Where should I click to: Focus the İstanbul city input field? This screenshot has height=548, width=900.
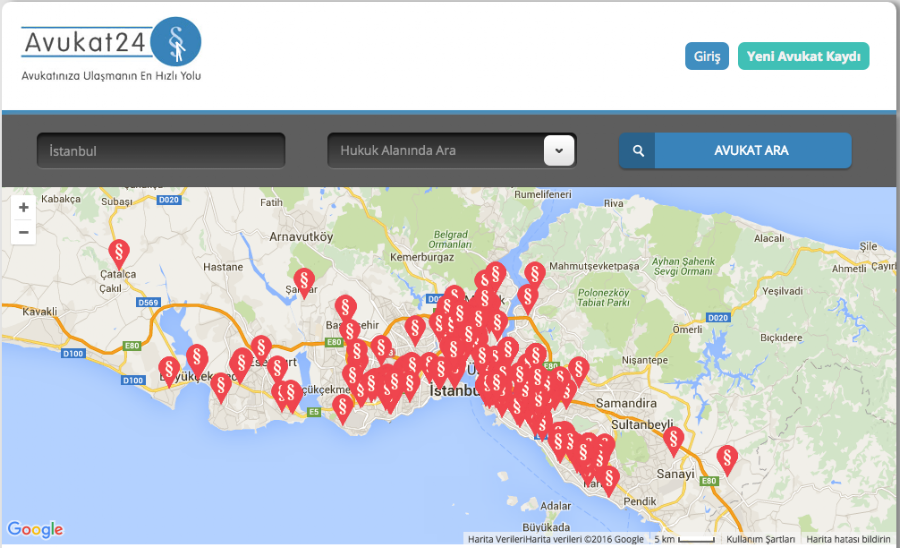pos(161,151)
